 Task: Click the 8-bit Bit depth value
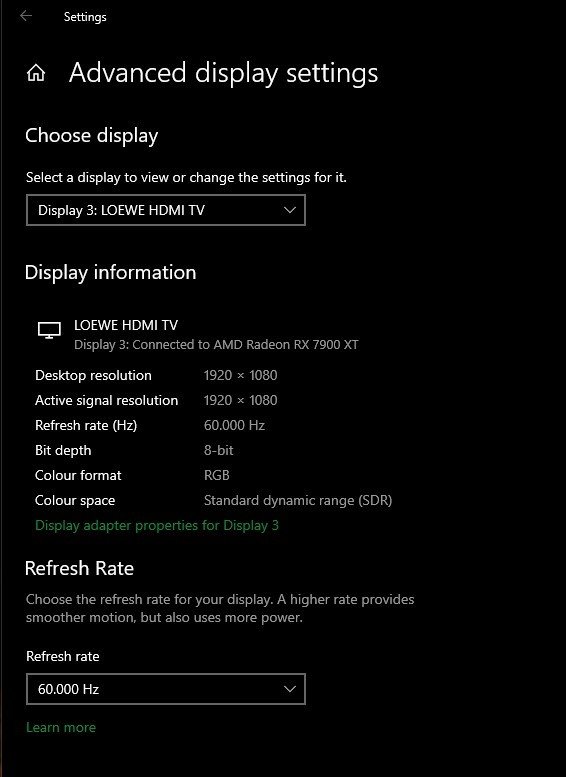coord(218,450)
